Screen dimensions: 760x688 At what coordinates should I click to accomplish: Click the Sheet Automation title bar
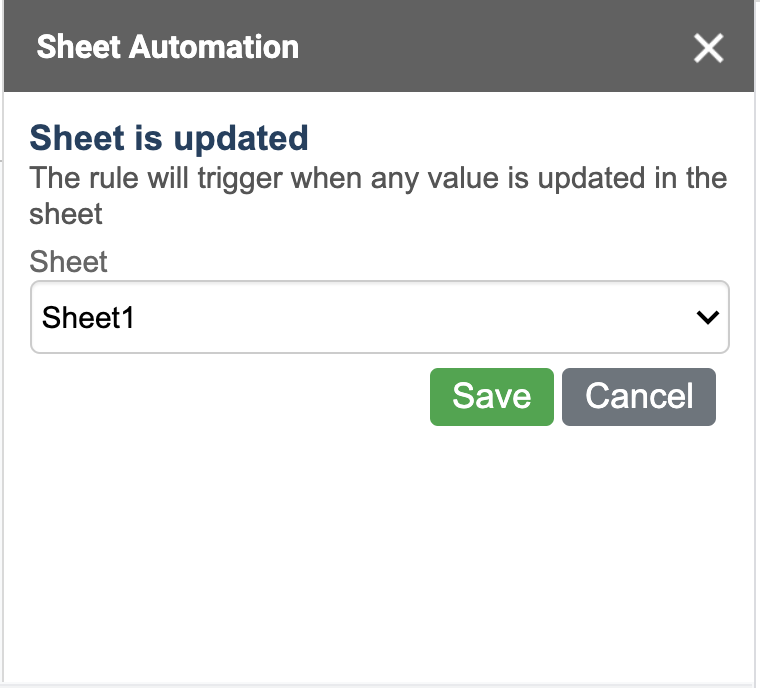tap(379, 46)
